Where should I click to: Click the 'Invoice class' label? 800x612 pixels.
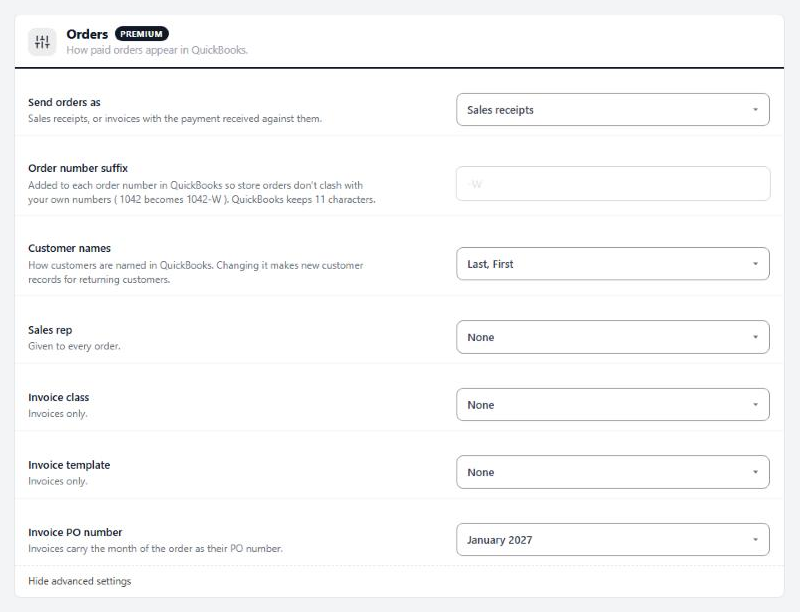(59, 397)
